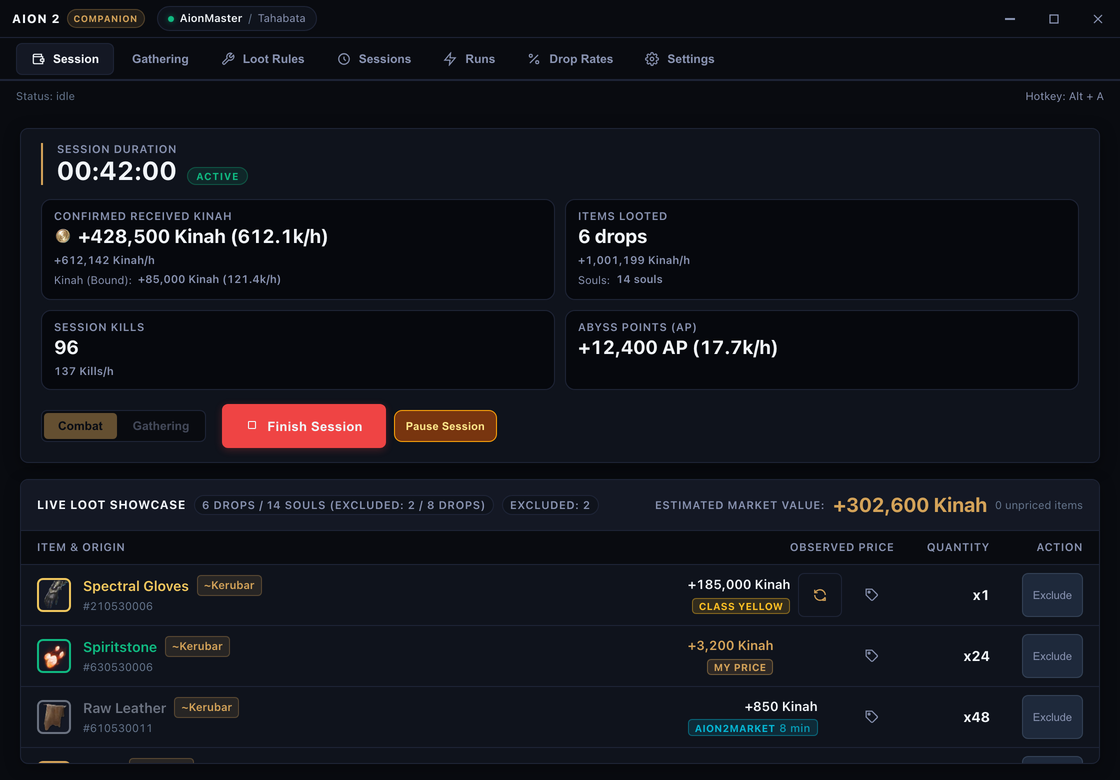Click the EXCLUDED: 2 pill

[550, 505]
